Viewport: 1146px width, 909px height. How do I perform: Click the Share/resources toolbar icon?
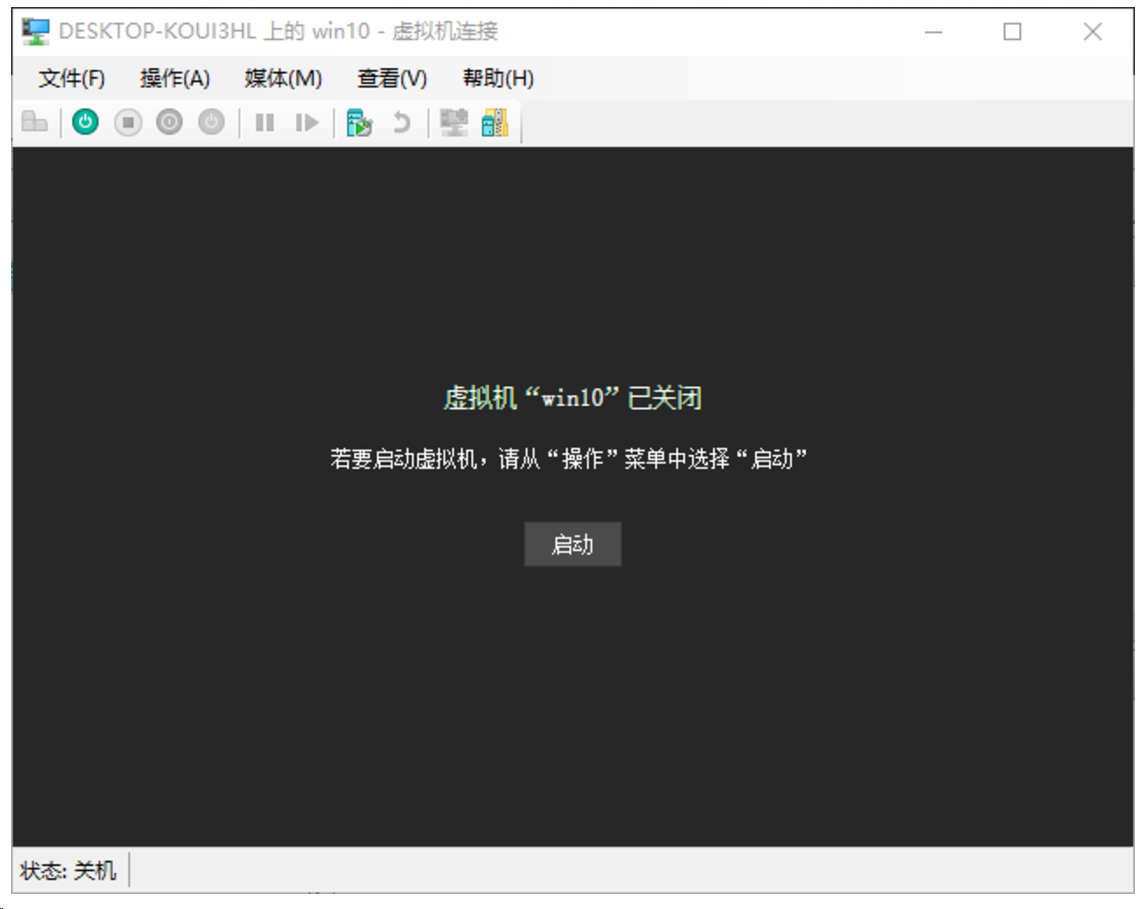point(495,122)
